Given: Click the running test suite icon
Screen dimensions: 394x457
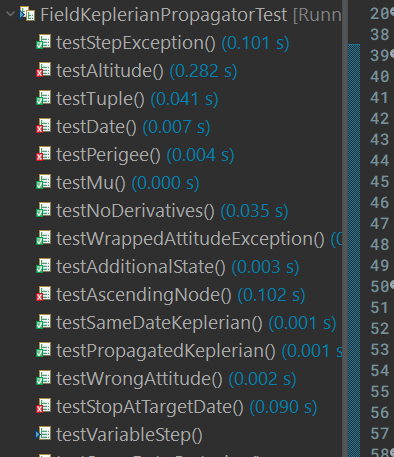Looking at the screenshot, I should pos(27,14).
